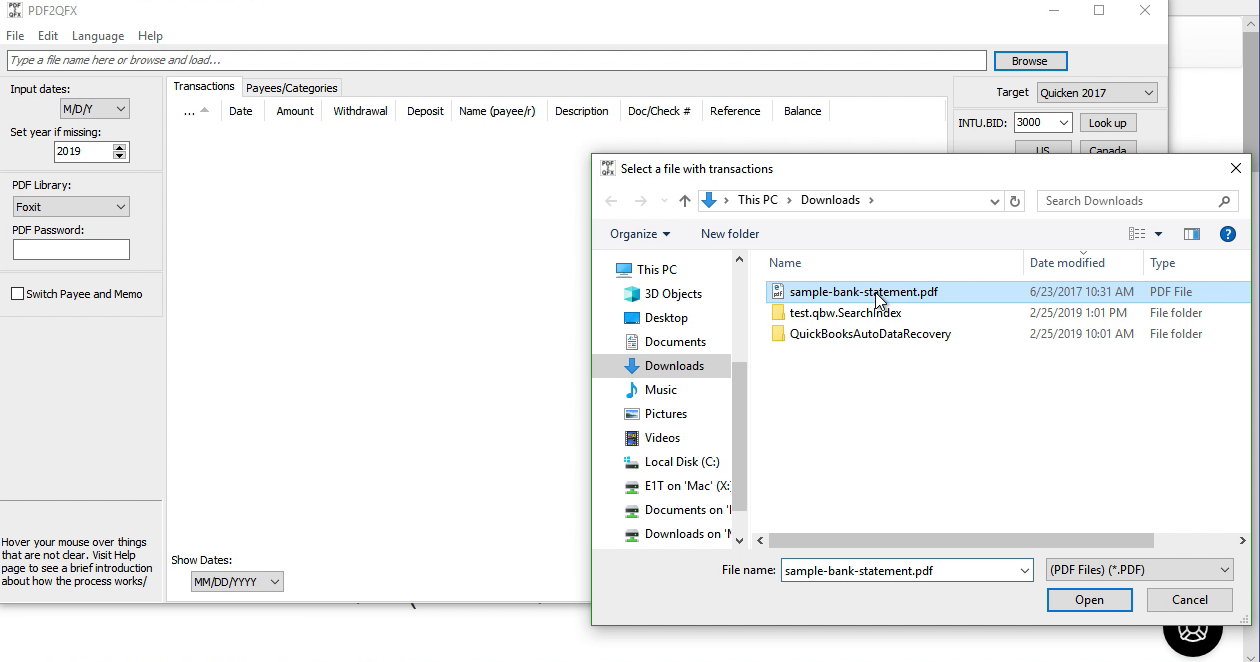The height and width of the screenshot is (662, 1260).
Task: Select the QuickBooksAutoDataRecovery folder
Action: [870, 334]
